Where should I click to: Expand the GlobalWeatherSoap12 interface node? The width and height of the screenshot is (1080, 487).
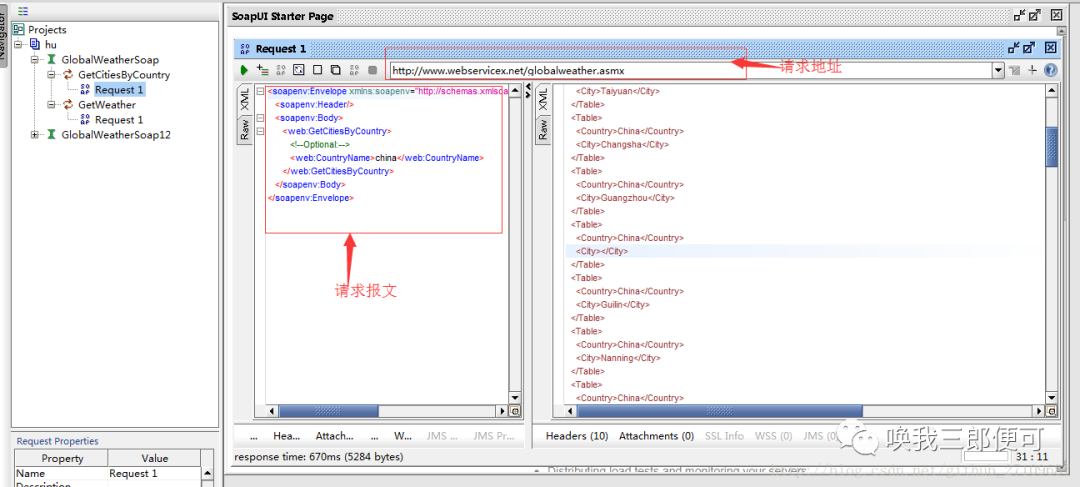34,135
